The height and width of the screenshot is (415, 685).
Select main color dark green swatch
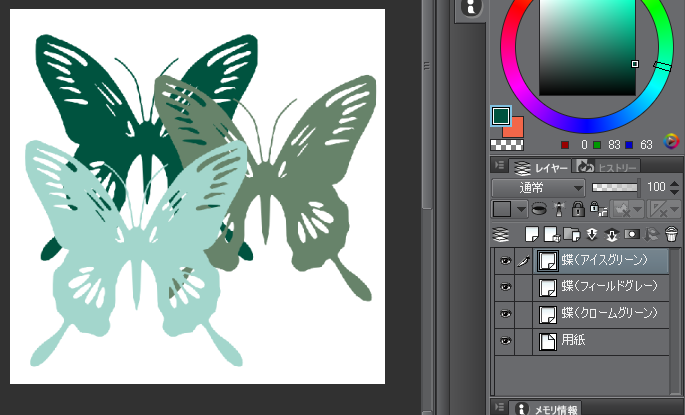coord(501,116)
